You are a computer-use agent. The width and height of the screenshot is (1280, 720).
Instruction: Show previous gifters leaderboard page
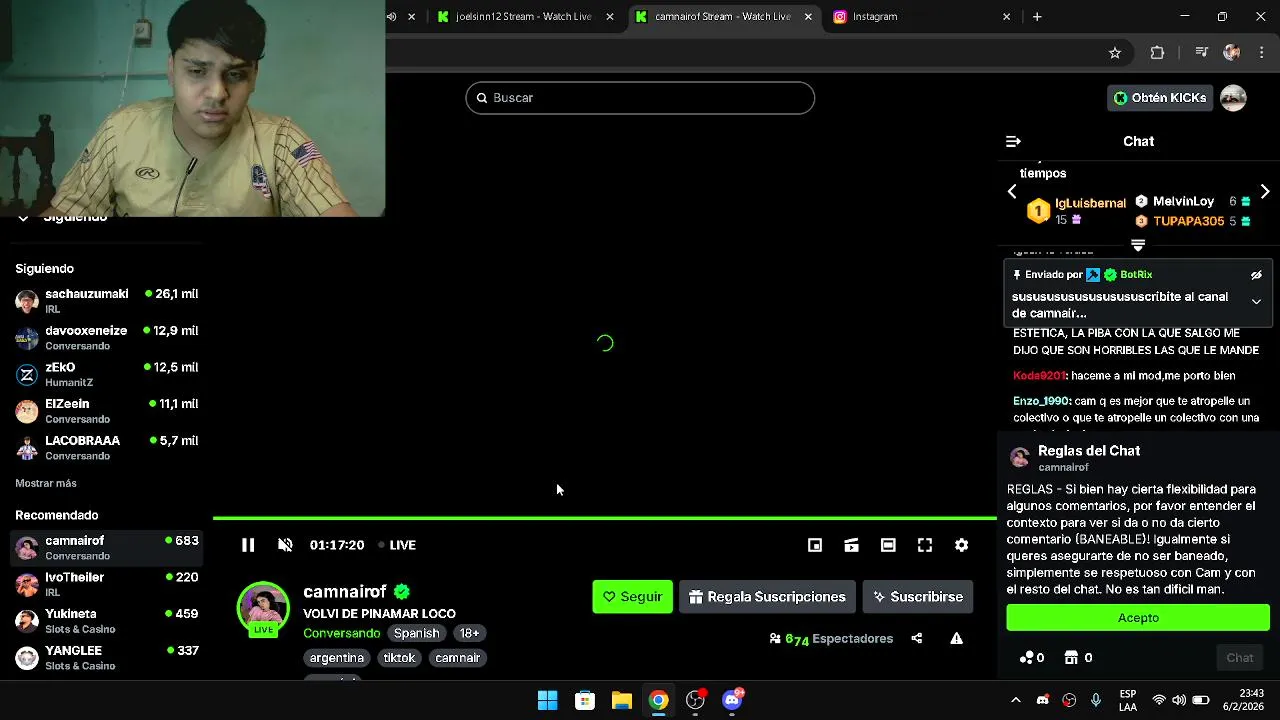1012,191
